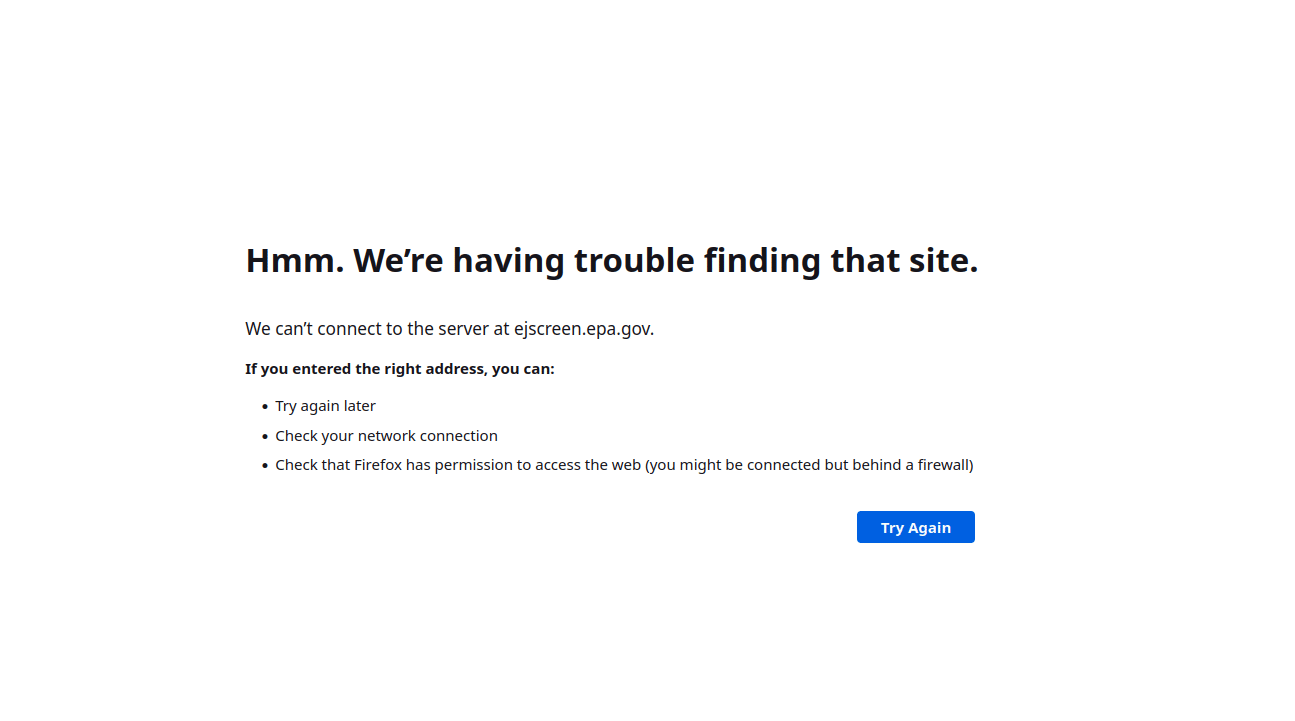Click the Try Again button
This screenshot has width=1295, height=721.
pos(915,527)
